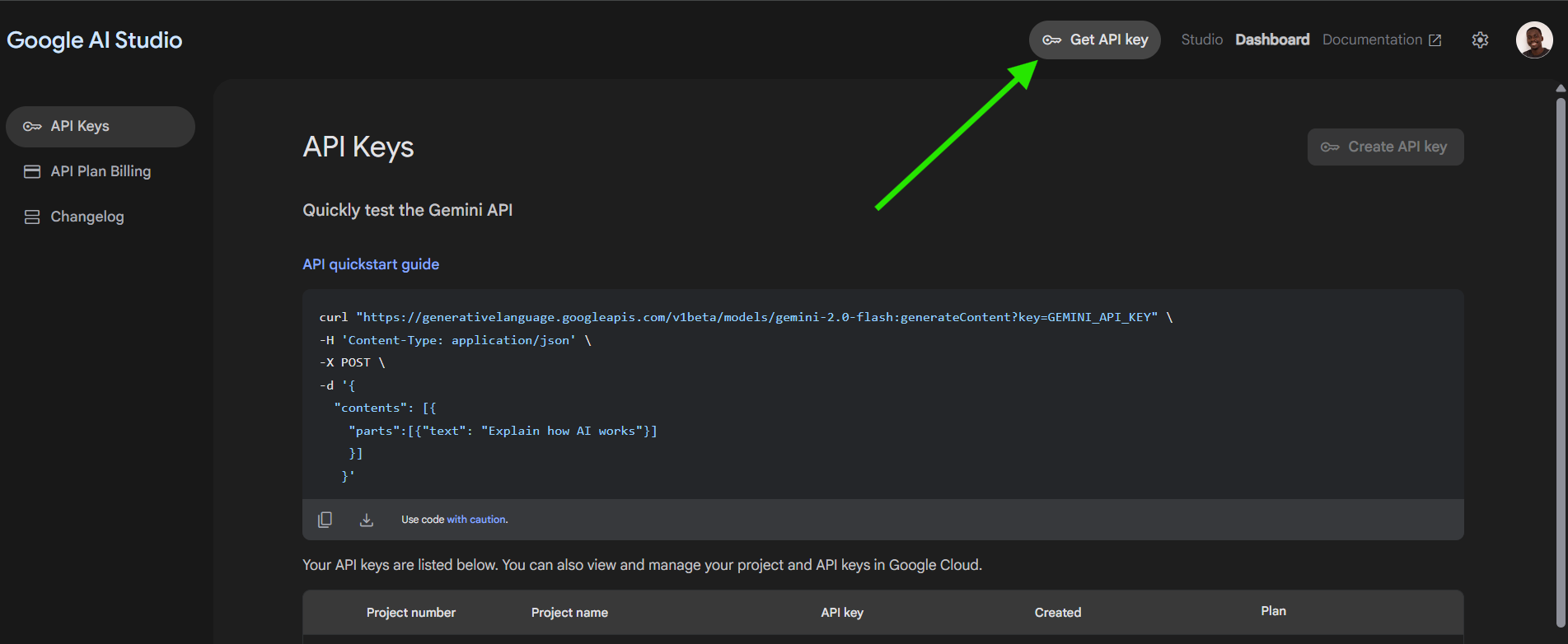This screenshot has width=1568, height=644.
Task: Open the user profile avatar
Action: (1533, 40)
